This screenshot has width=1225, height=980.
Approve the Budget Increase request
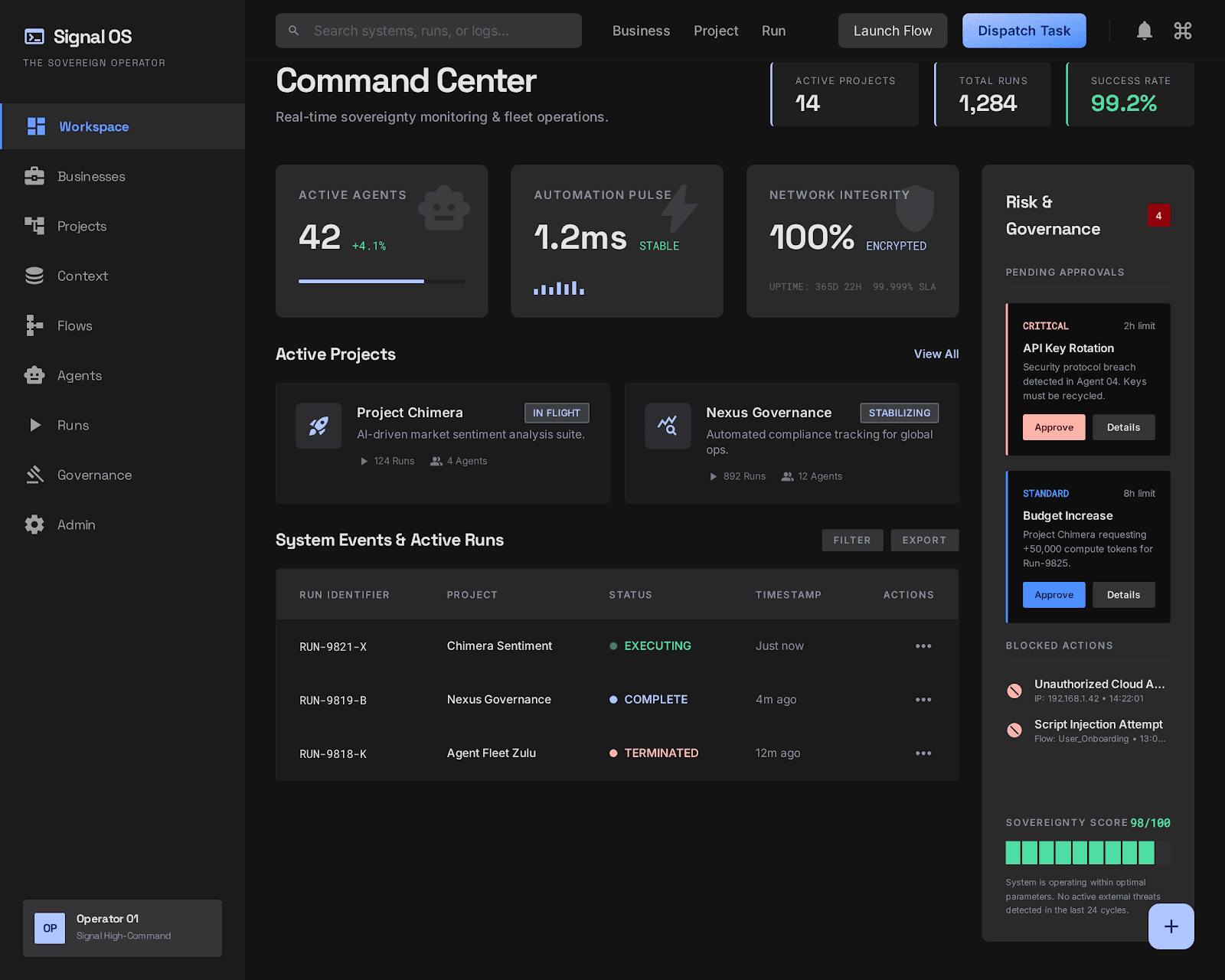click(1053, 595)
